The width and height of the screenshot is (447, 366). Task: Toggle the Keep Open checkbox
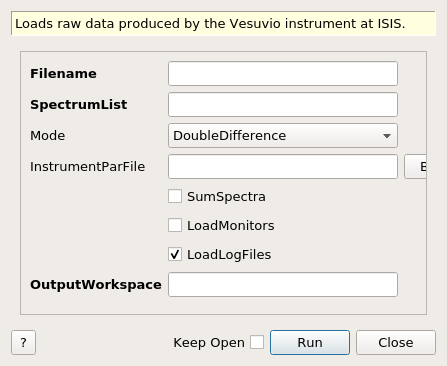click(257, 342)
